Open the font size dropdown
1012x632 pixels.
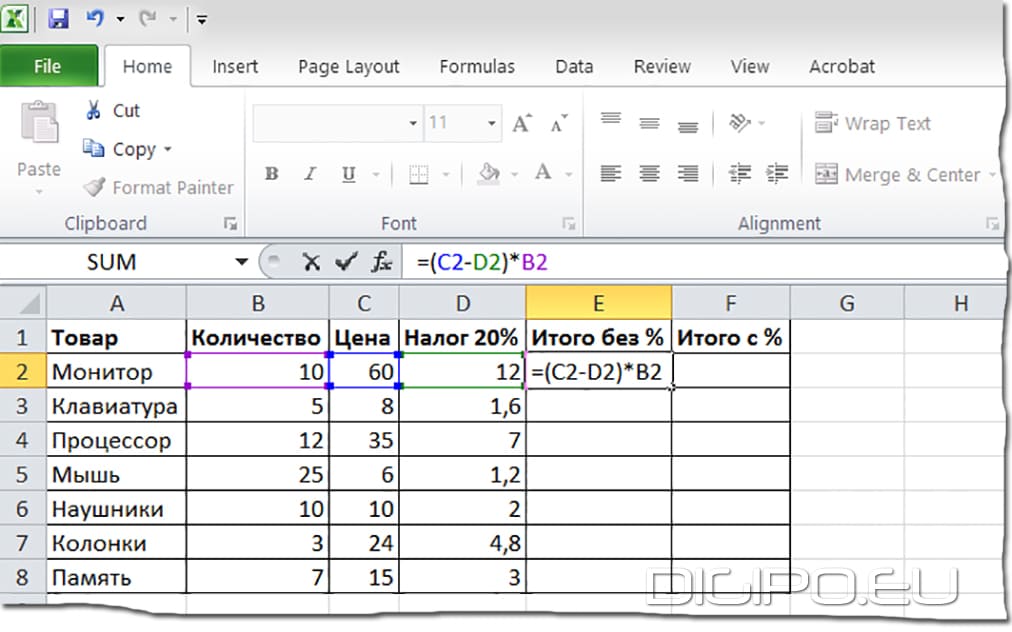point(491,124)
